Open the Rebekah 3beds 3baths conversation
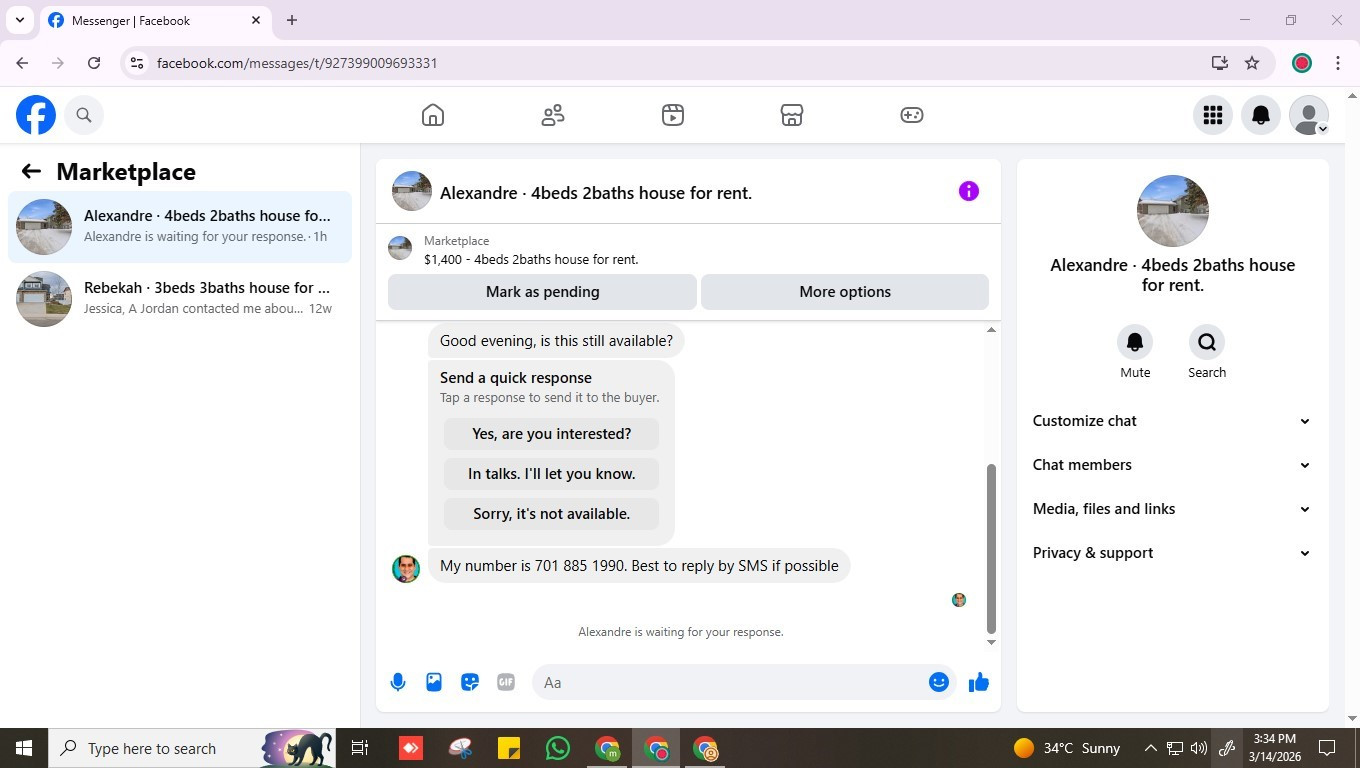The width and height of the screenshot is (1360, 768). (x=180, y=298)
